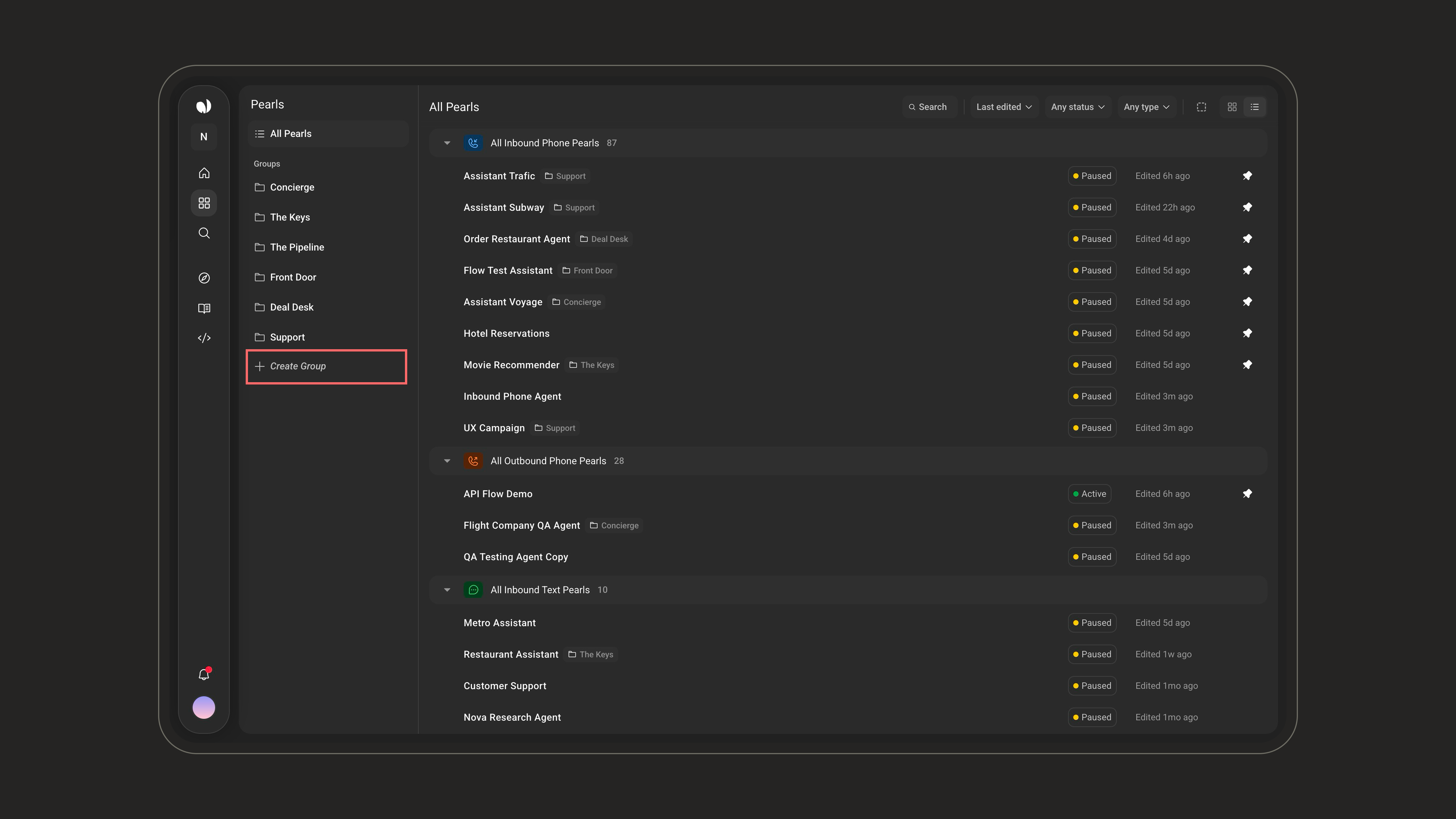Viewport: 1456px width, 819px height.
Task: Click the Concierge tag on Assistant Voyage
Action: click(577, 302)
